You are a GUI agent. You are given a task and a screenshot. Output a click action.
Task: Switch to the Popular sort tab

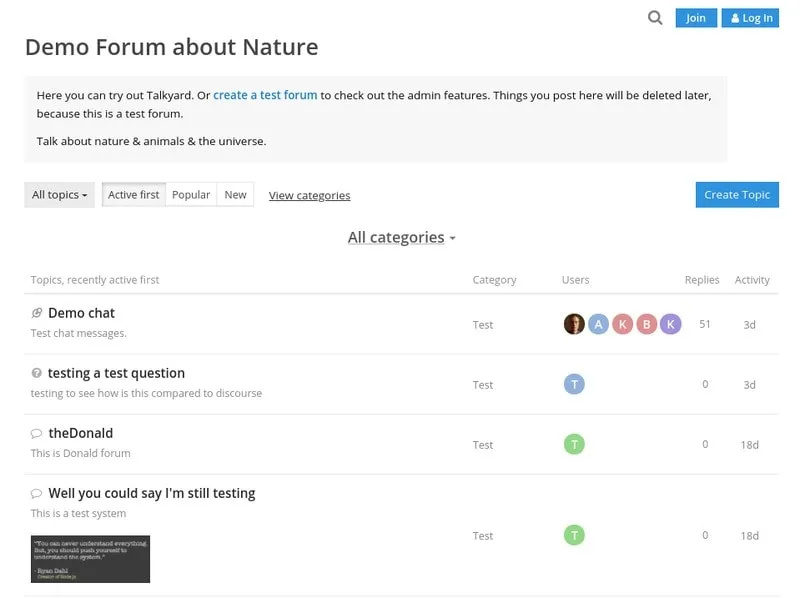pos(191,195)
